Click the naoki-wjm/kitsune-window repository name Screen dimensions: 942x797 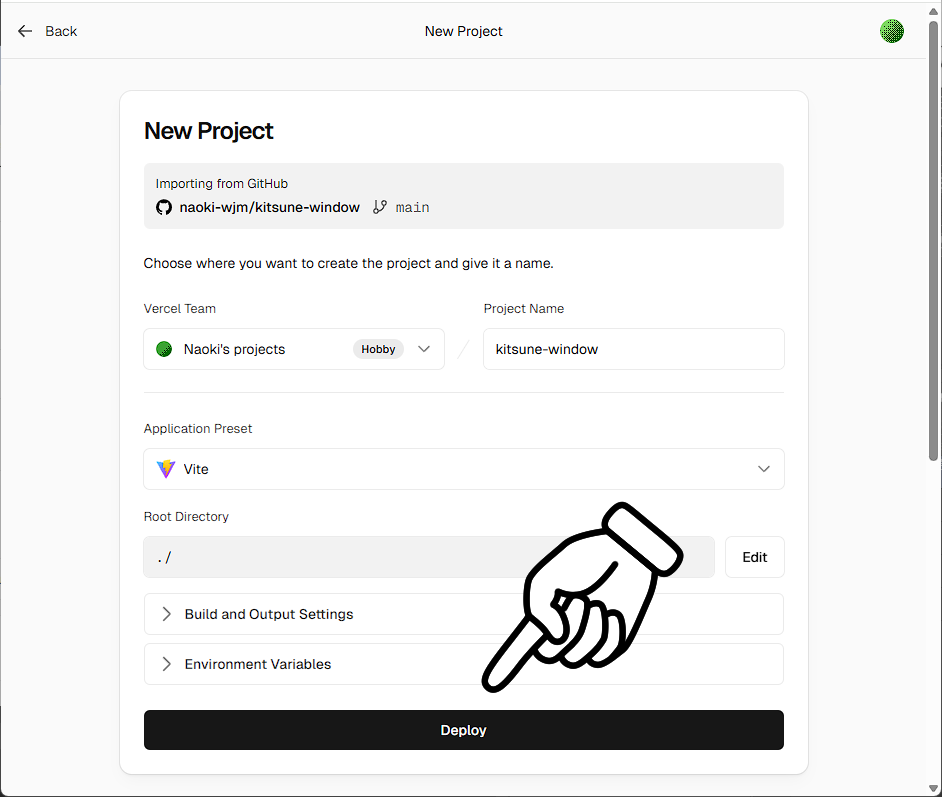[x=269, y=207]
